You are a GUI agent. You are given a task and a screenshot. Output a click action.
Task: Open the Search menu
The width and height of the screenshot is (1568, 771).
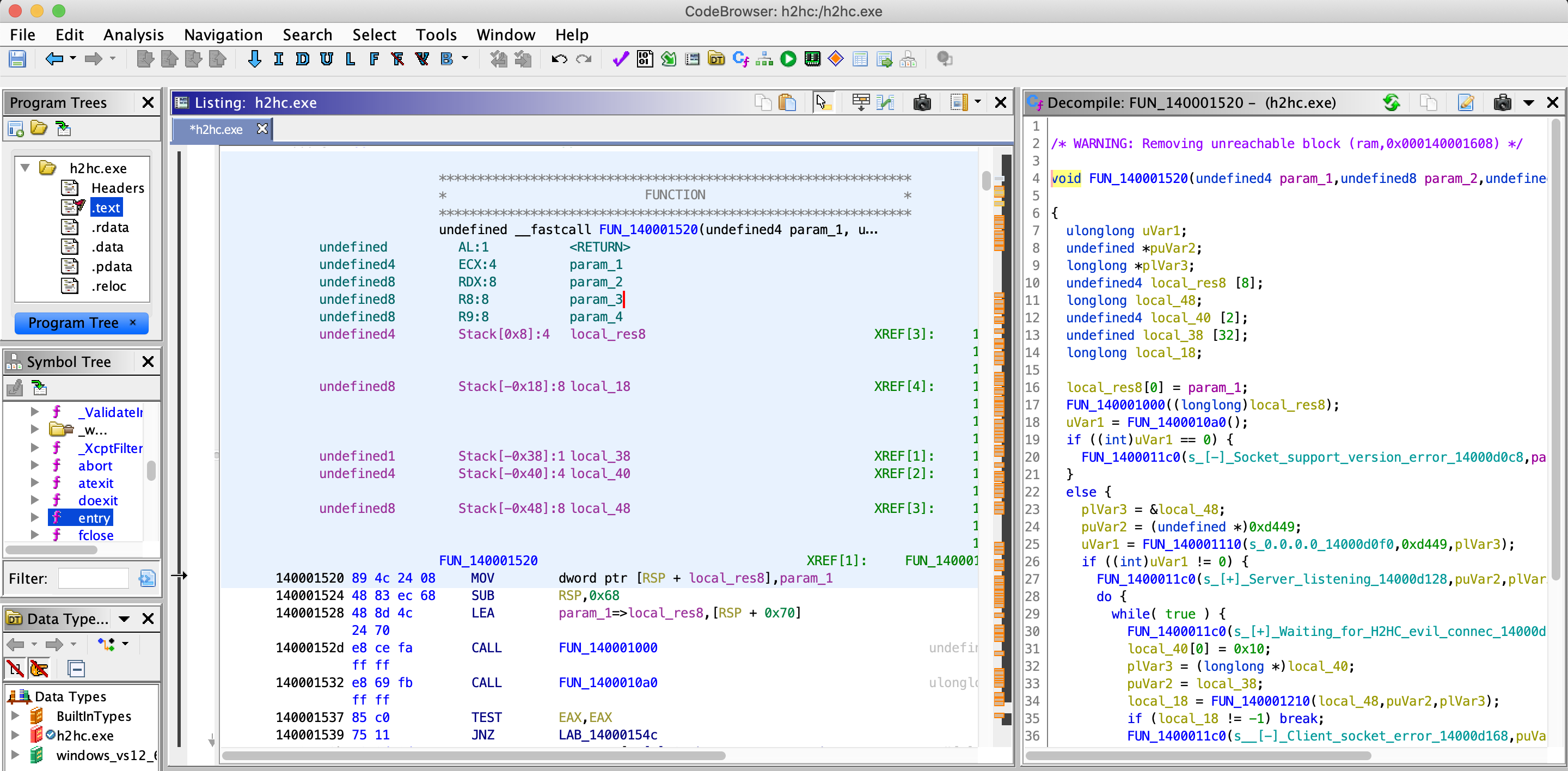pos(308,35)
